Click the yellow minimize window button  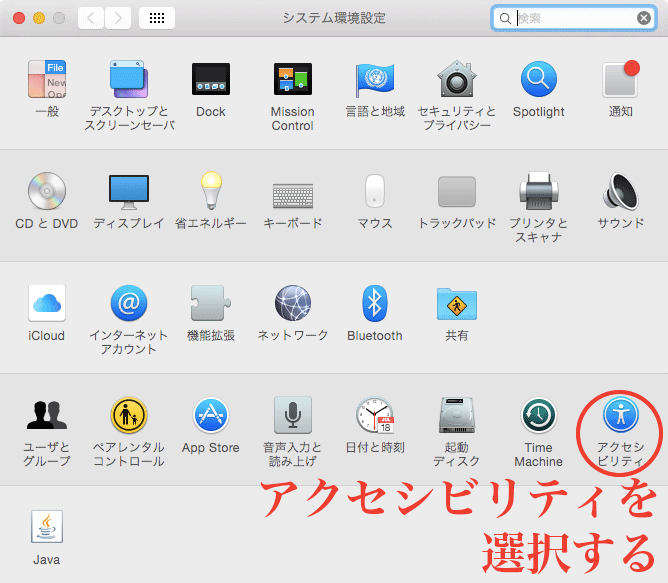39,18
